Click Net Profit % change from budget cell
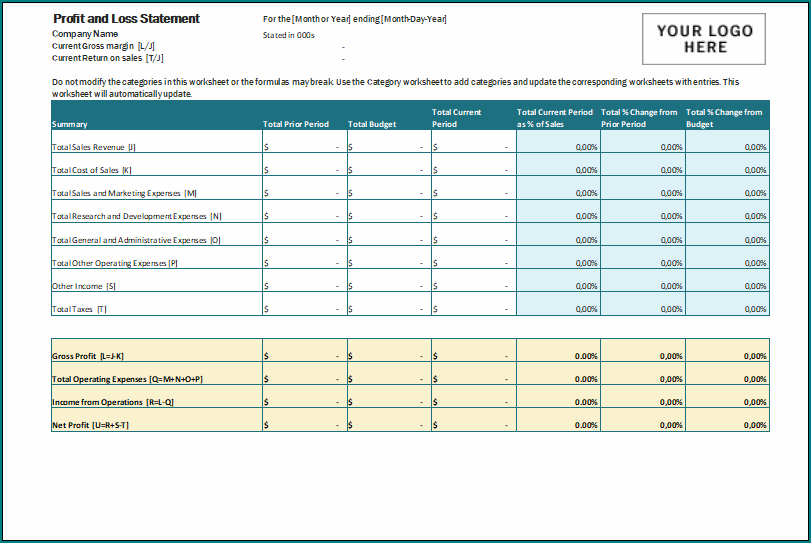The height and width of the screenshot is (543, 811). (728, 420)
